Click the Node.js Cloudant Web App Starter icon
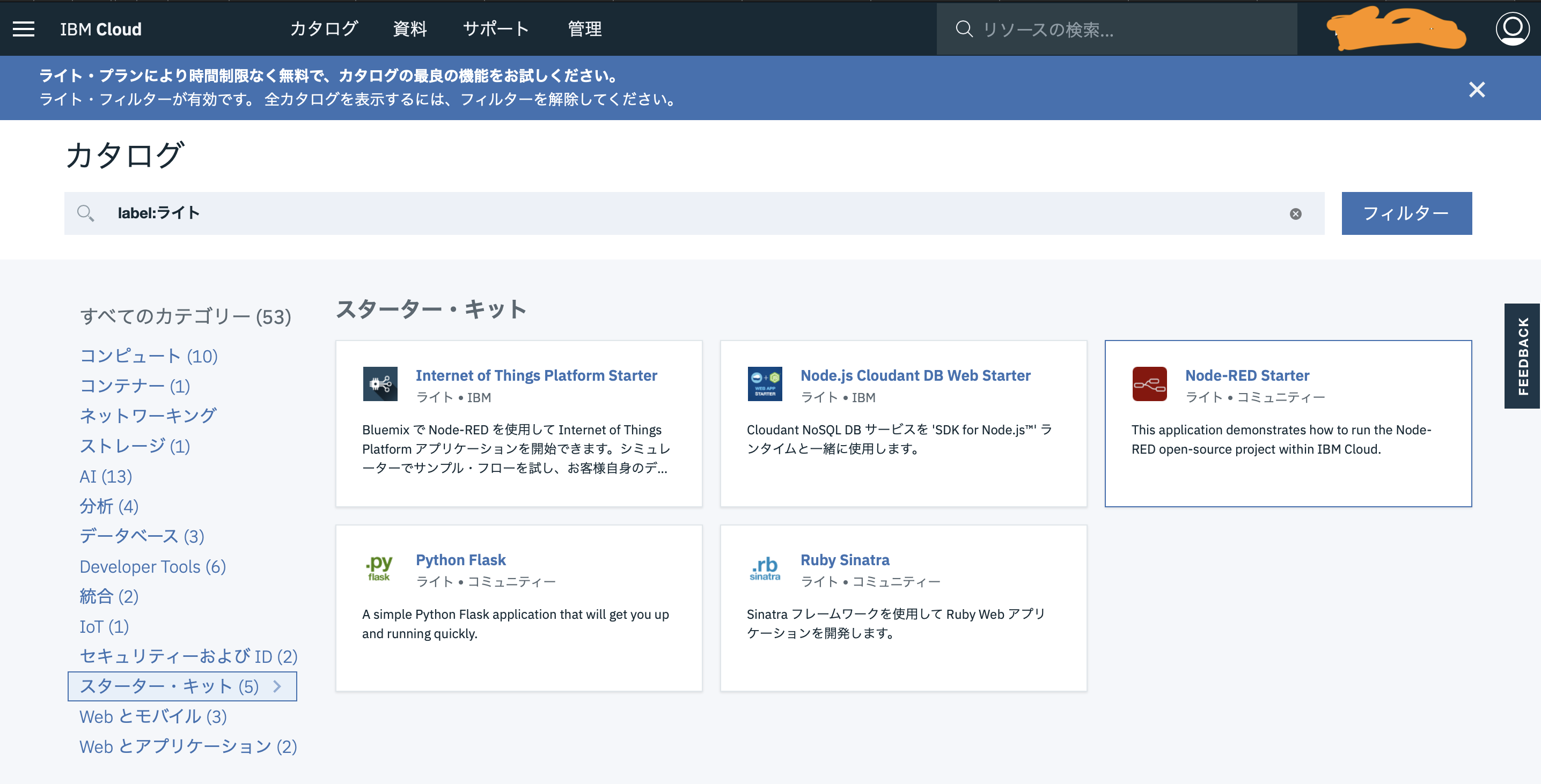 coord(765,384)
